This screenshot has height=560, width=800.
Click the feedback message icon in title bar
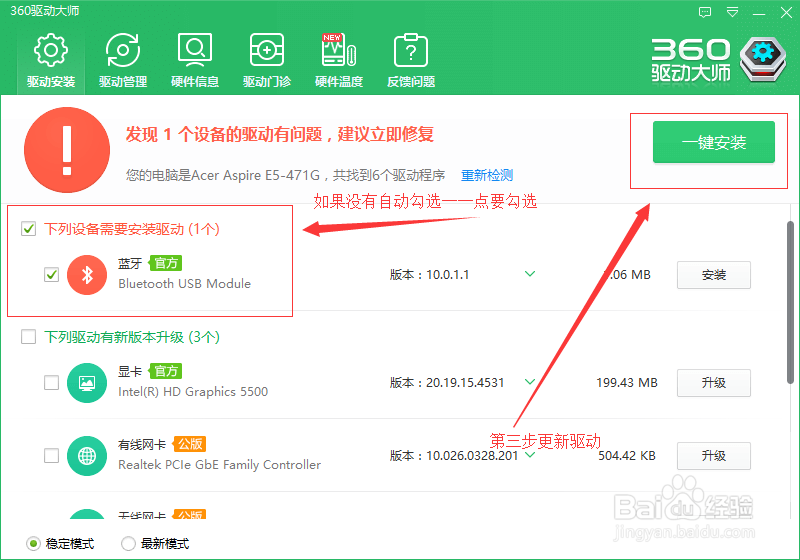point(705,12)
